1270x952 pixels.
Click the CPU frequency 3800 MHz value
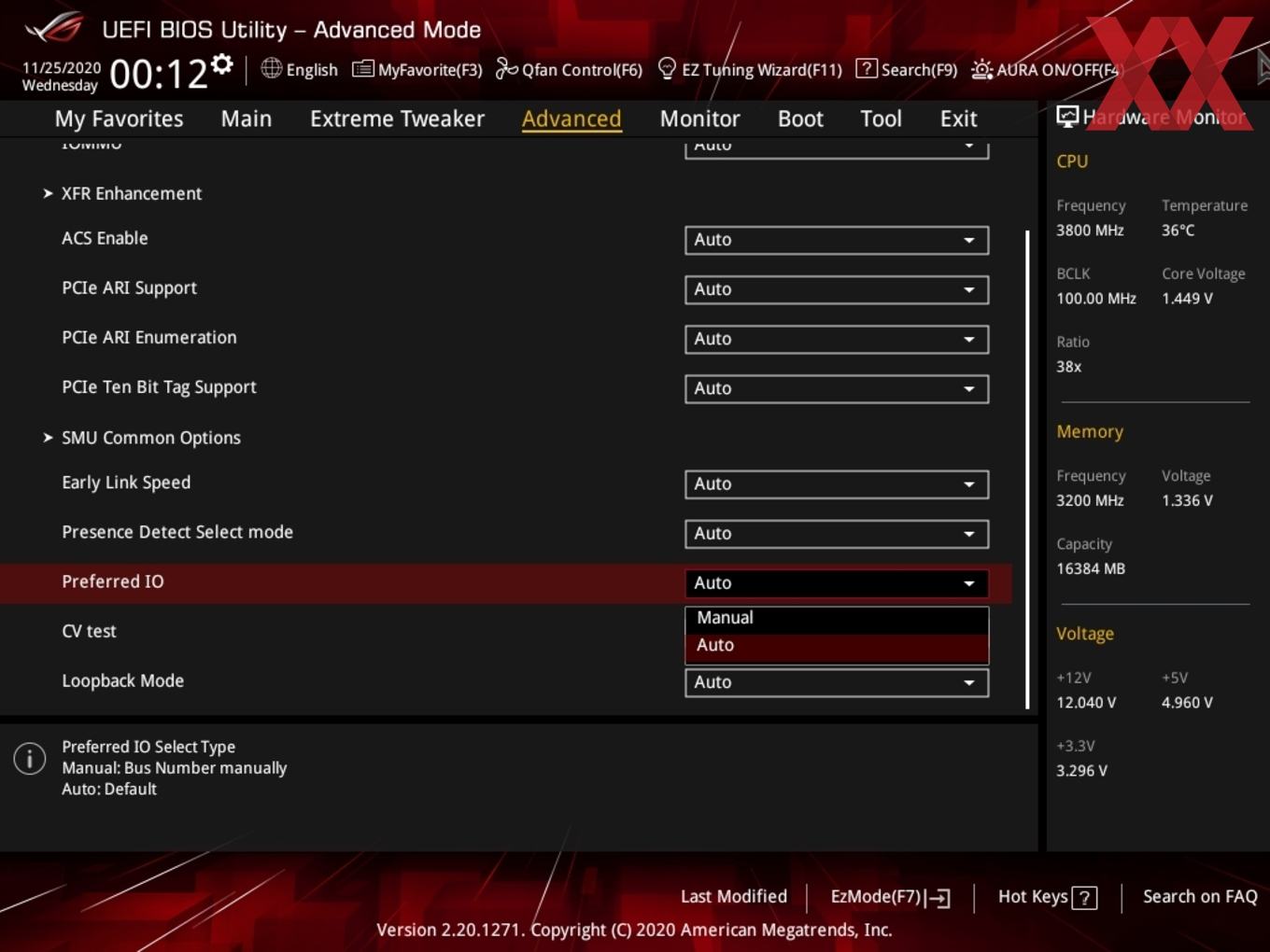click(1090, 231)
